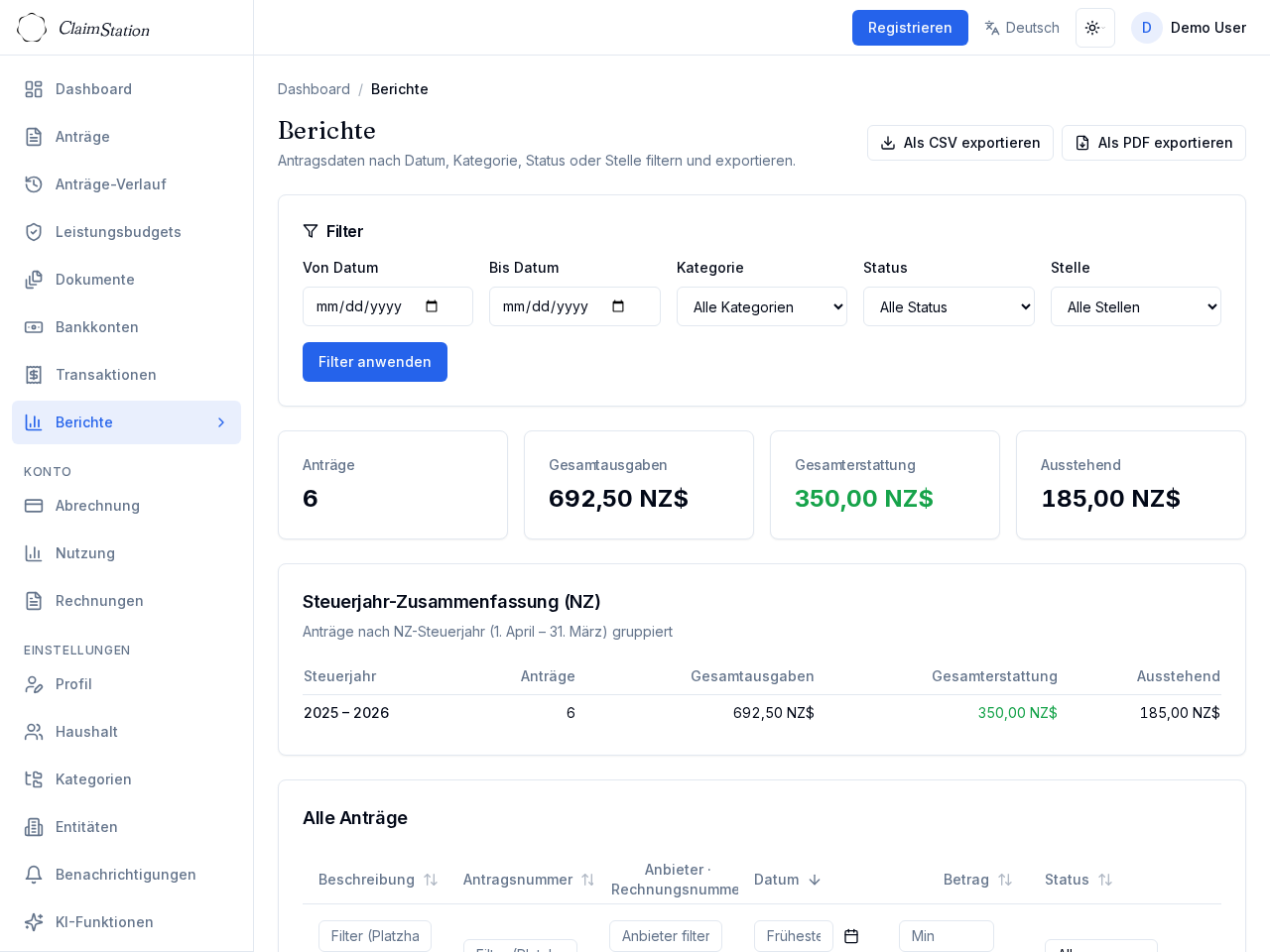Expand the Alle Status dropdown
The width and height of the screenshot is (1270, 952).
click(x=949, y=306)
